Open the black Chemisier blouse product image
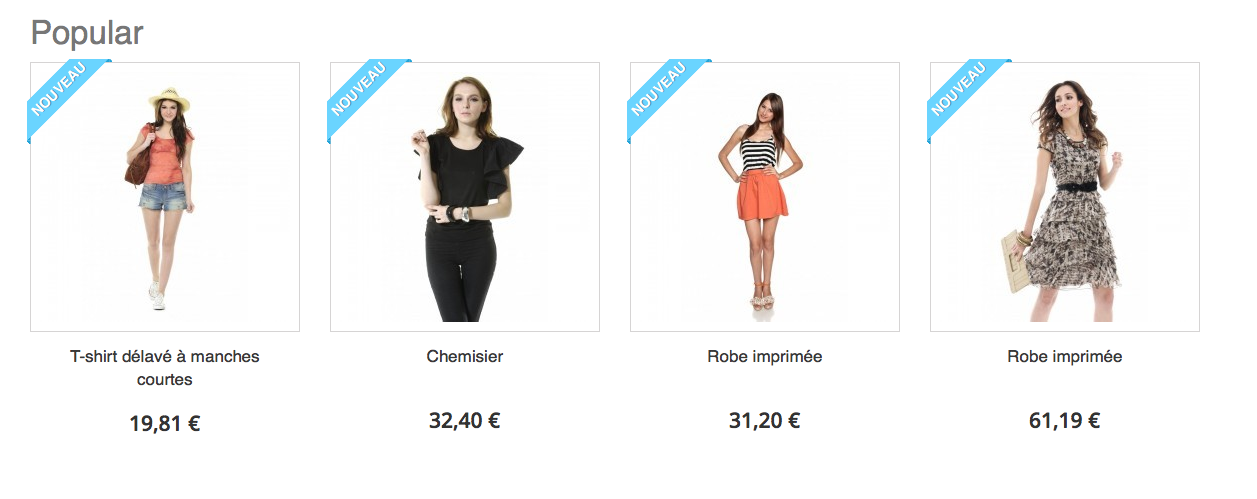1257x499 pixels. point(465,197)
